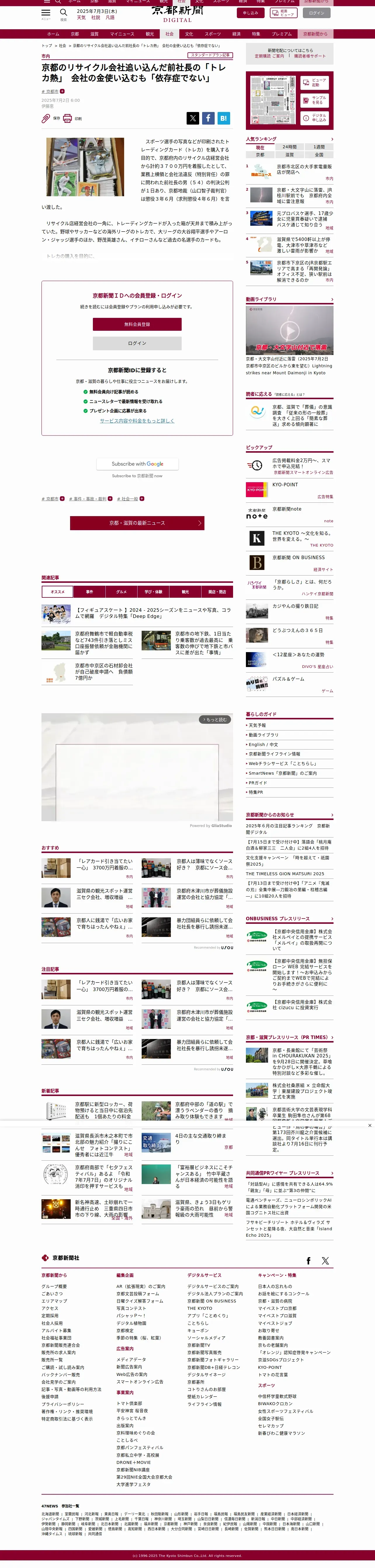Switch related articles to 開店・閉店 tab
Screen dimensions: 375x1568
pyautogui.click(x=217, y=592)
